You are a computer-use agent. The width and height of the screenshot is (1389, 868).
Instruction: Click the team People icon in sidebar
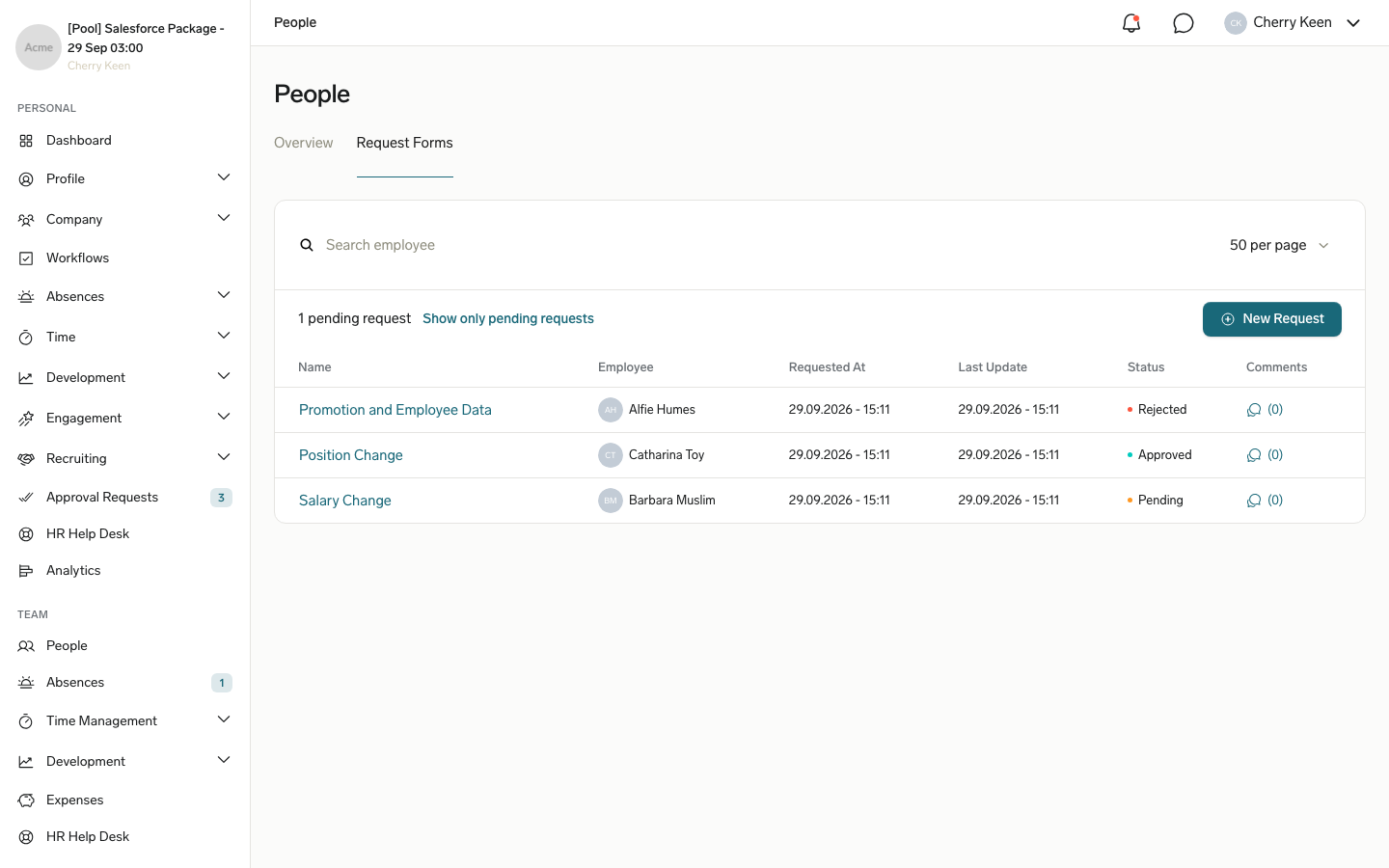26,646
